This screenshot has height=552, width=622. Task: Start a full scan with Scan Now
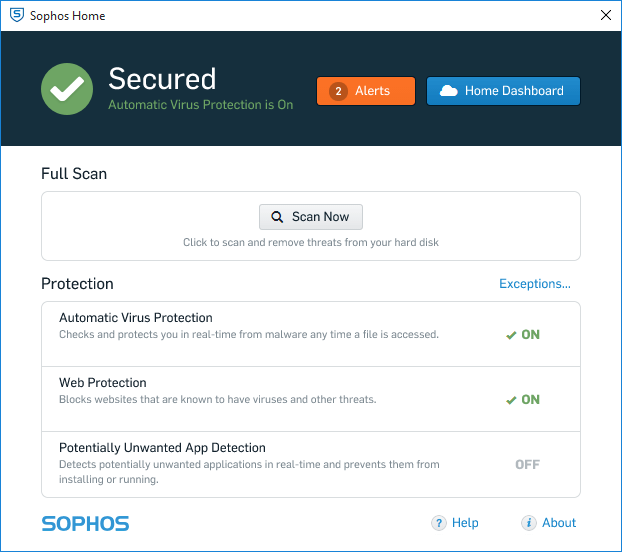point(311,217)
